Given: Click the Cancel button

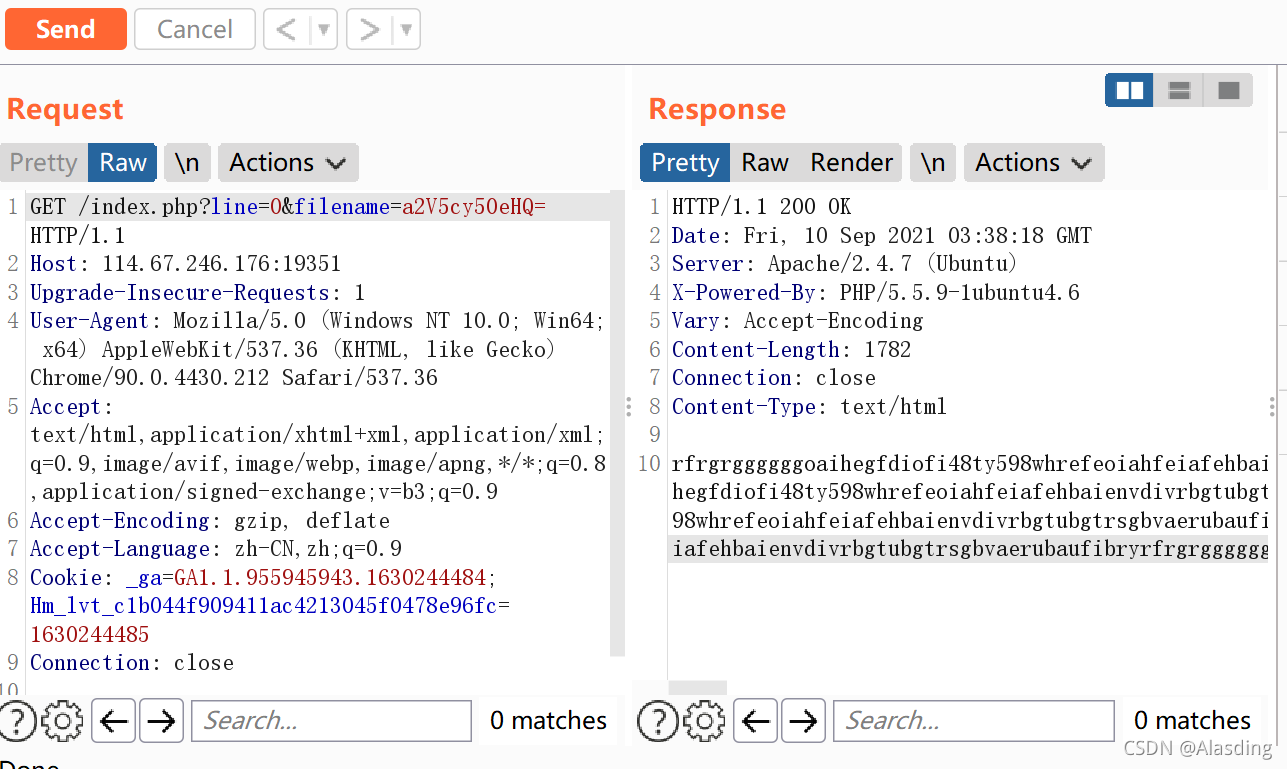Looking at the screenshot, I should pos(195,29).
